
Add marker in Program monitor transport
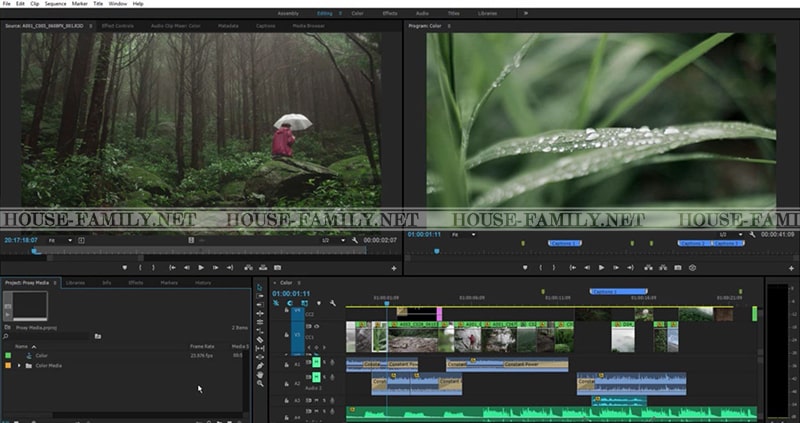[x=525, y=267]
